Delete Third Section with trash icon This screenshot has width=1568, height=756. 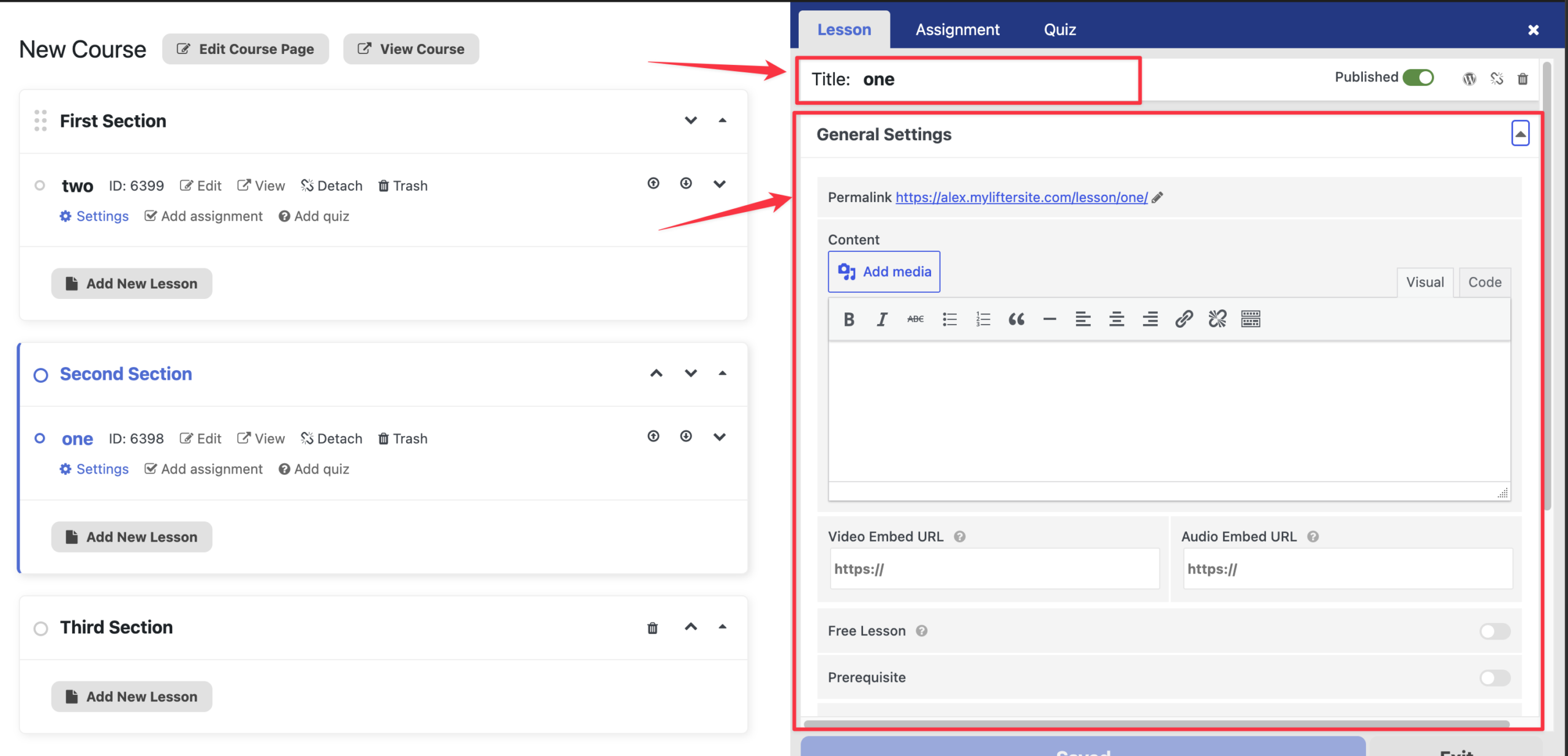click(653, 628)
